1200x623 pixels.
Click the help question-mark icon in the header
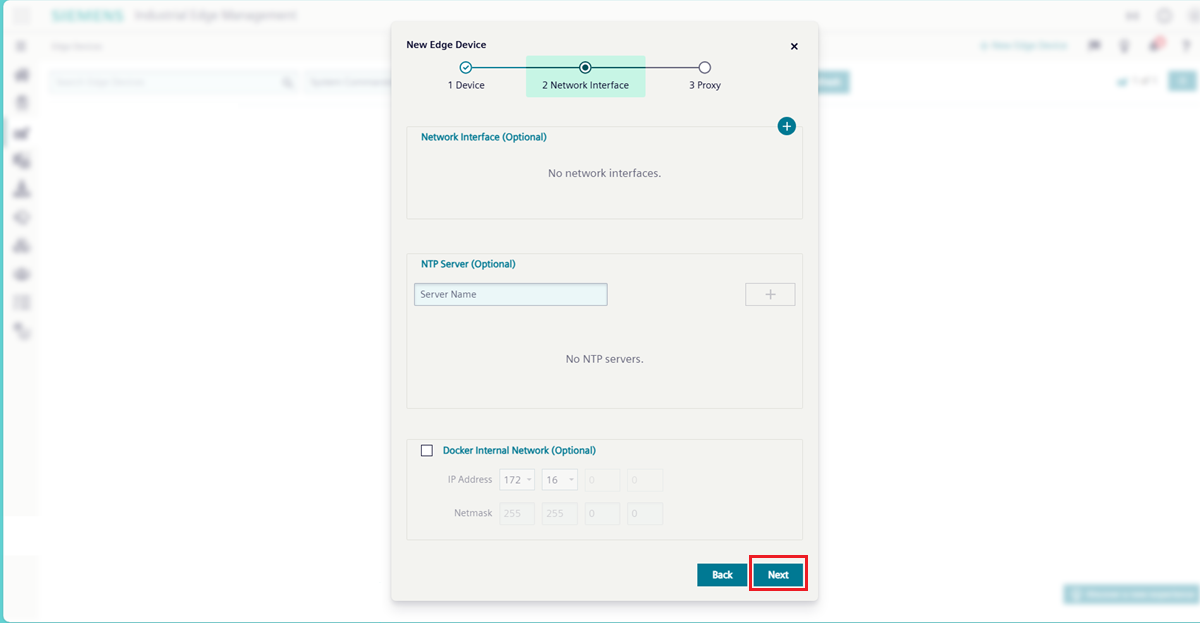(x=1186, y=45)
